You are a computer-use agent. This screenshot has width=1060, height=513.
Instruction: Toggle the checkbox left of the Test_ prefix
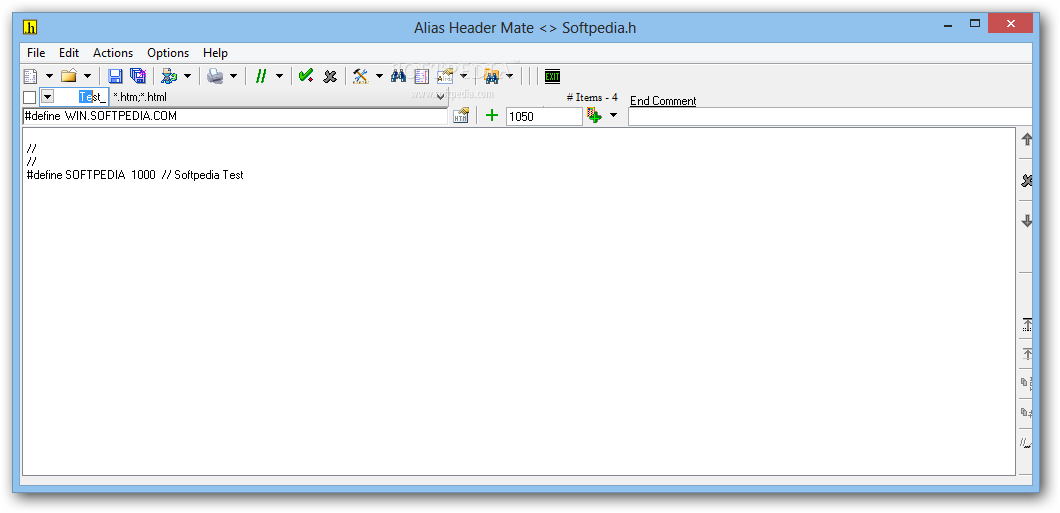click(30, 97)
